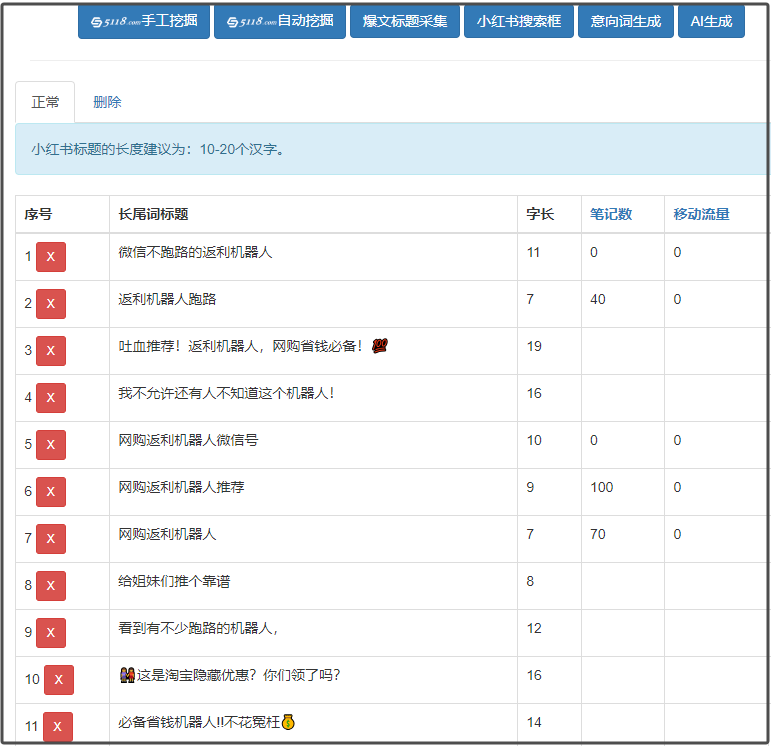Click the people emoji in row 10
The image size is (771, 746).
coord(127,675)
